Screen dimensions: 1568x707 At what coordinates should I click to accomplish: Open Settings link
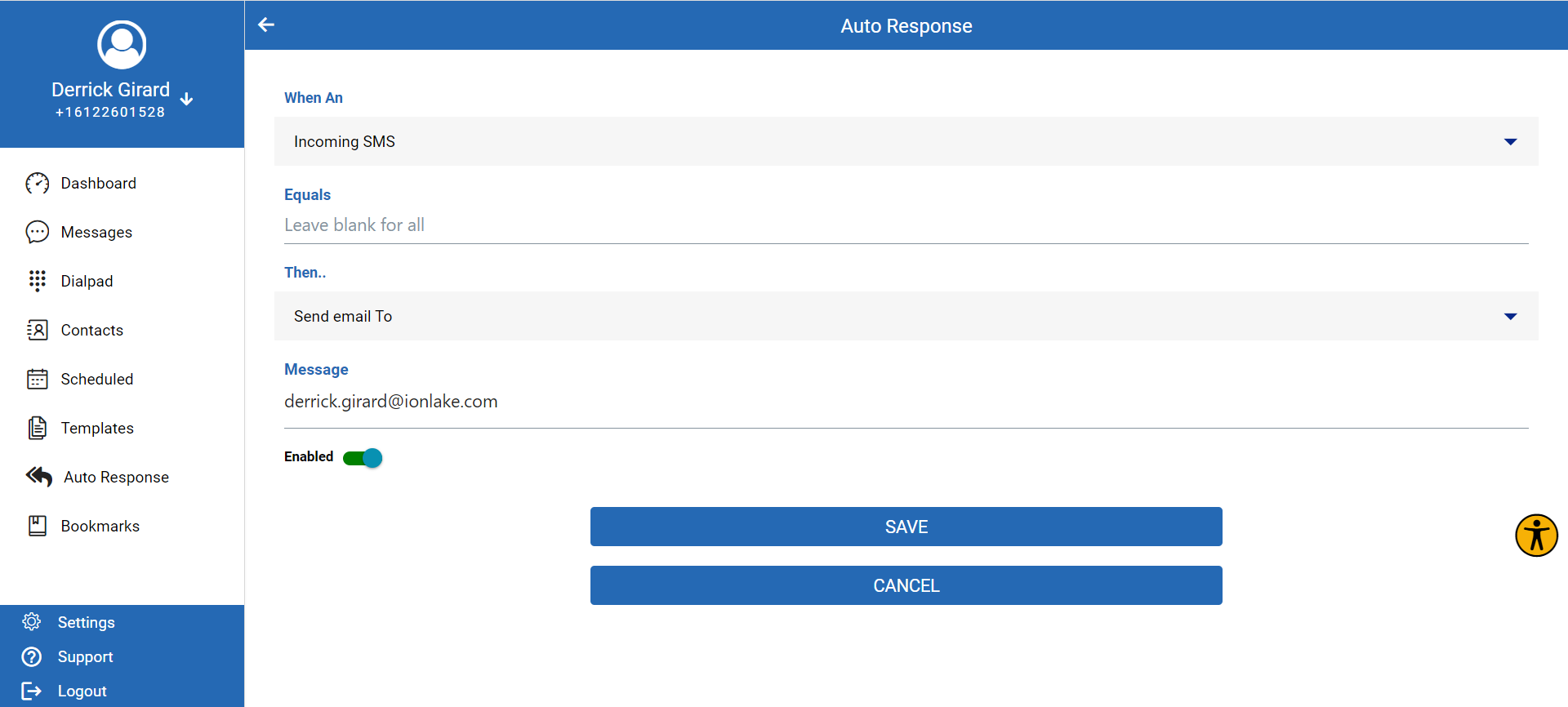tap(86, 623)
